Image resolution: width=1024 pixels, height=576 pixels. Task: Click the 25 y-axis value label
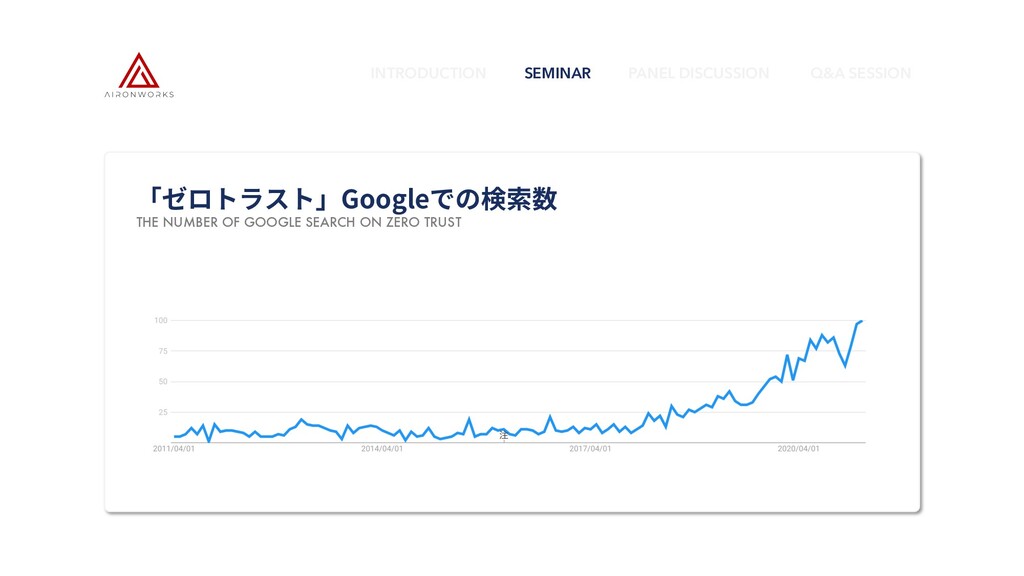(x=163, y=412)
